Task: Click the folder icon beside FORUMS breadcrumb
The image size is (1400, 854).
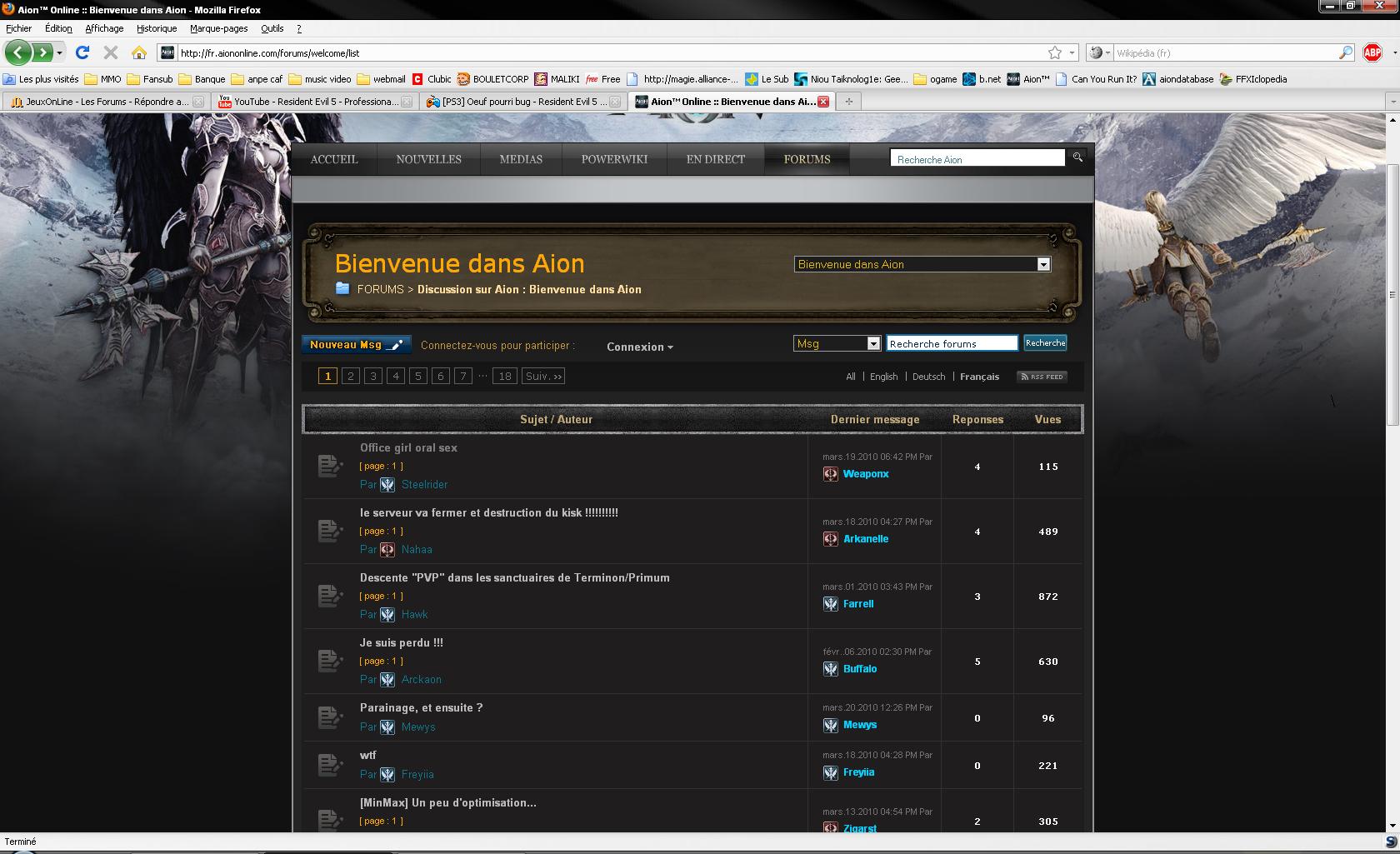Action: [x=342, y=288]
